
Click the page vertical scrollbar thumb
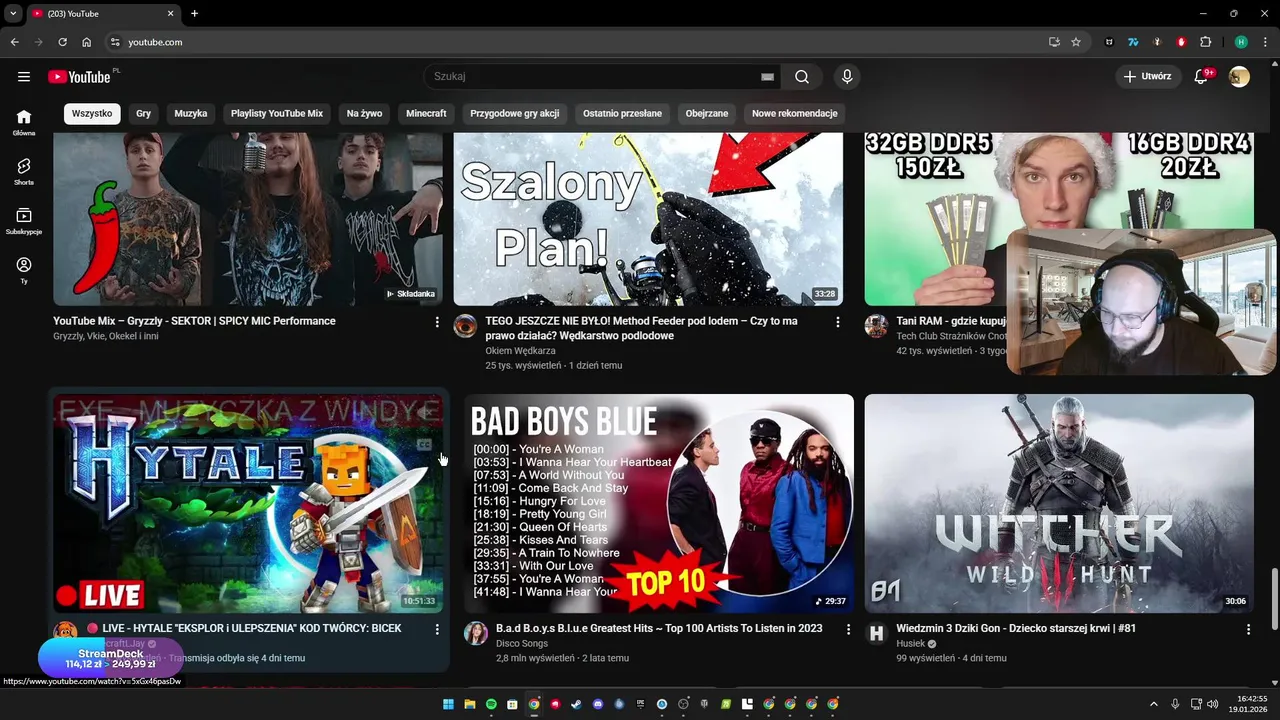(x=1273, y=597)
